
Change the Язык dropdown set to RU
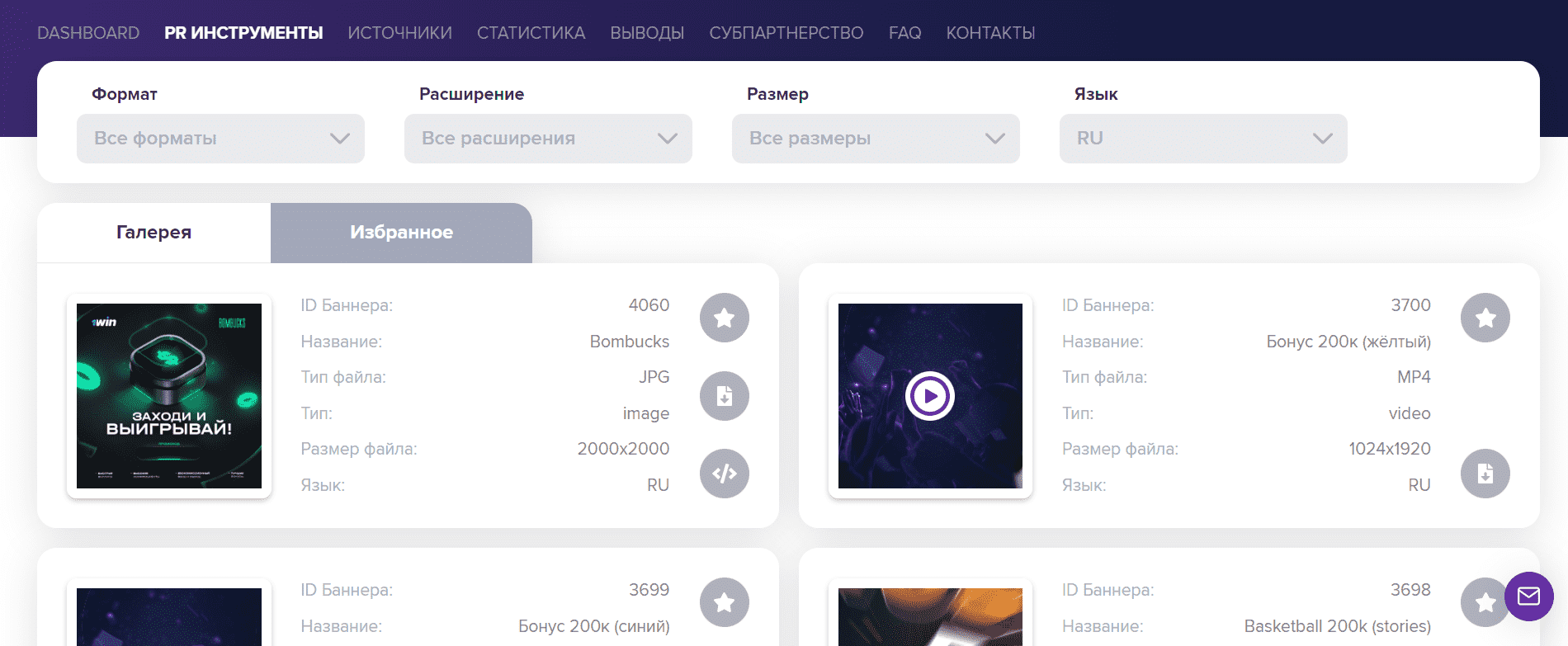coord(1203,139)
